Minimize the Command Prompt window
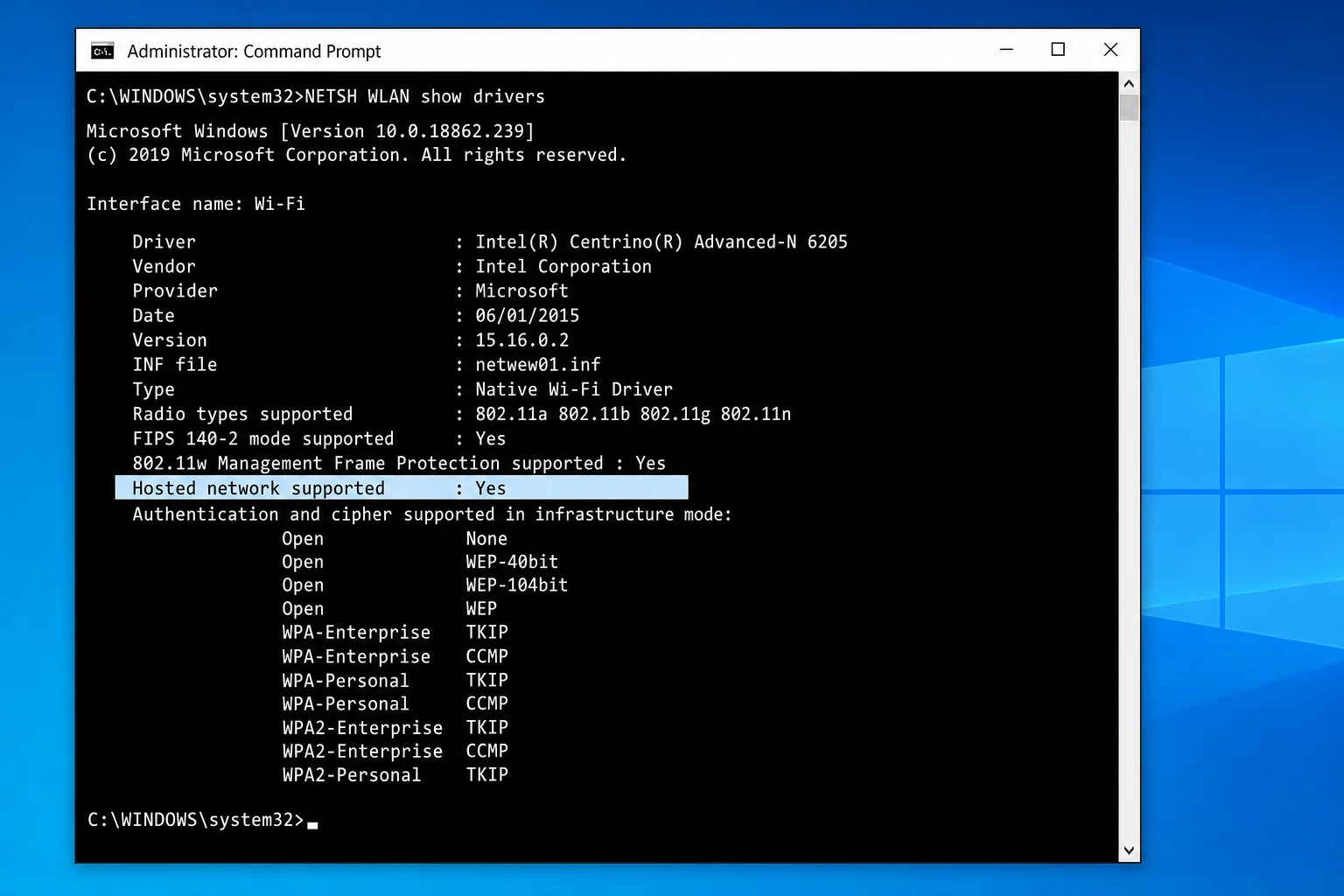Image resolution: width=1344 pixels, height=896 pixels. 1006,50
